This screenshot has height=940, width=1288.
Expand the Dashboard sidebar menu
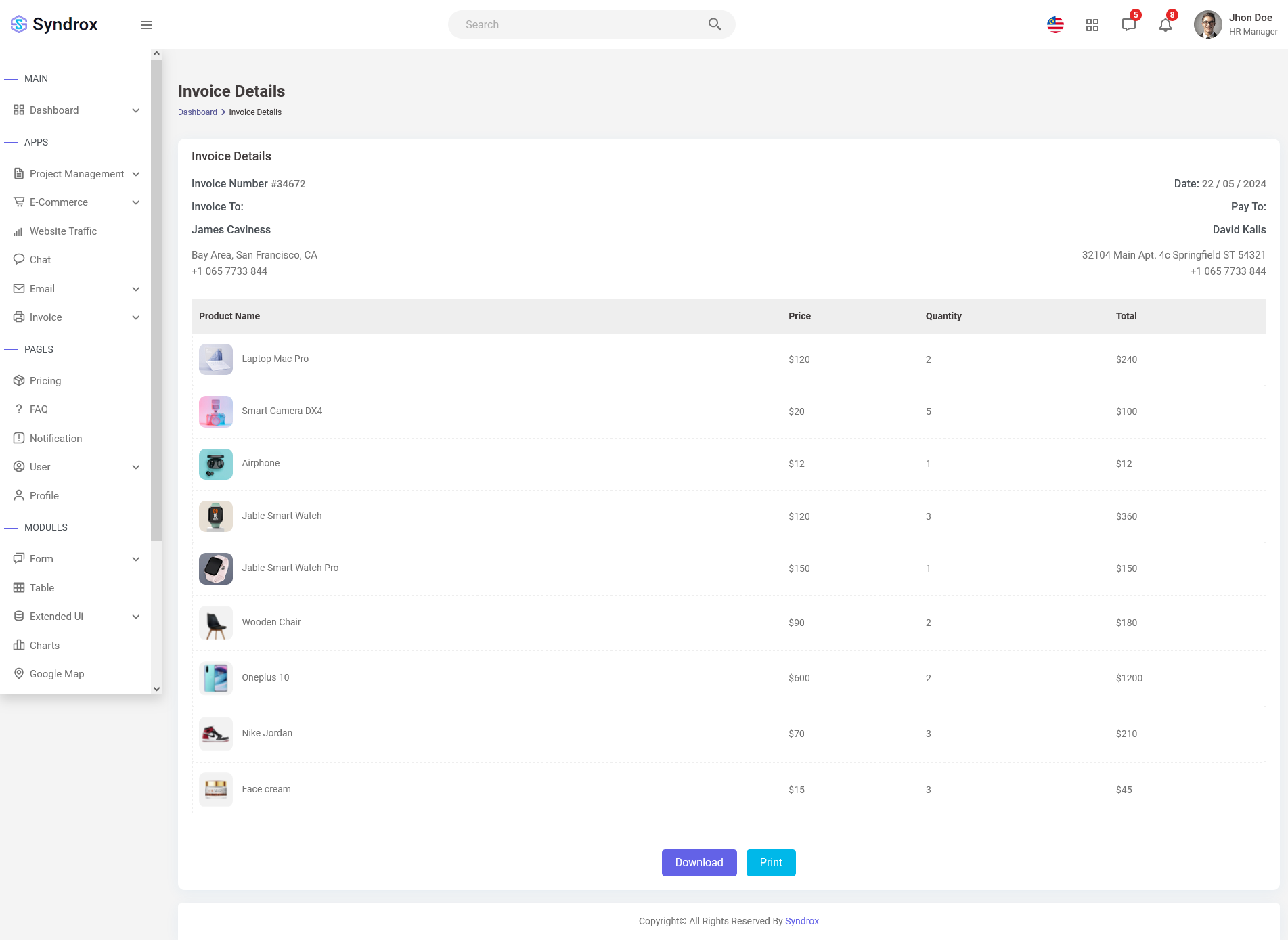[76, 110]
